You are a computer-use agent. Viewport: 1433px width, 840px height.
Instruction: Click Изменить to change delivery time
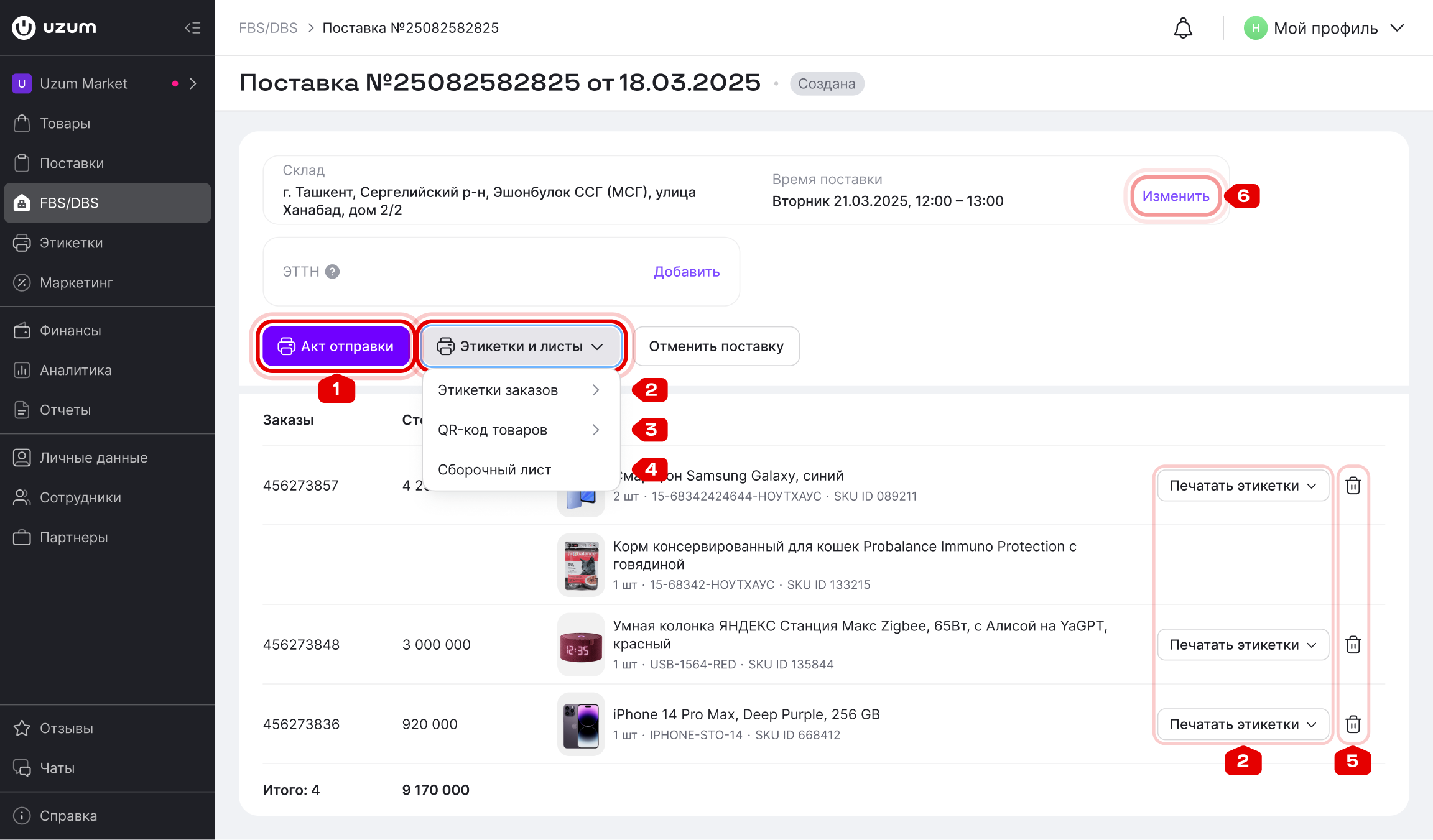(1176, 196)
